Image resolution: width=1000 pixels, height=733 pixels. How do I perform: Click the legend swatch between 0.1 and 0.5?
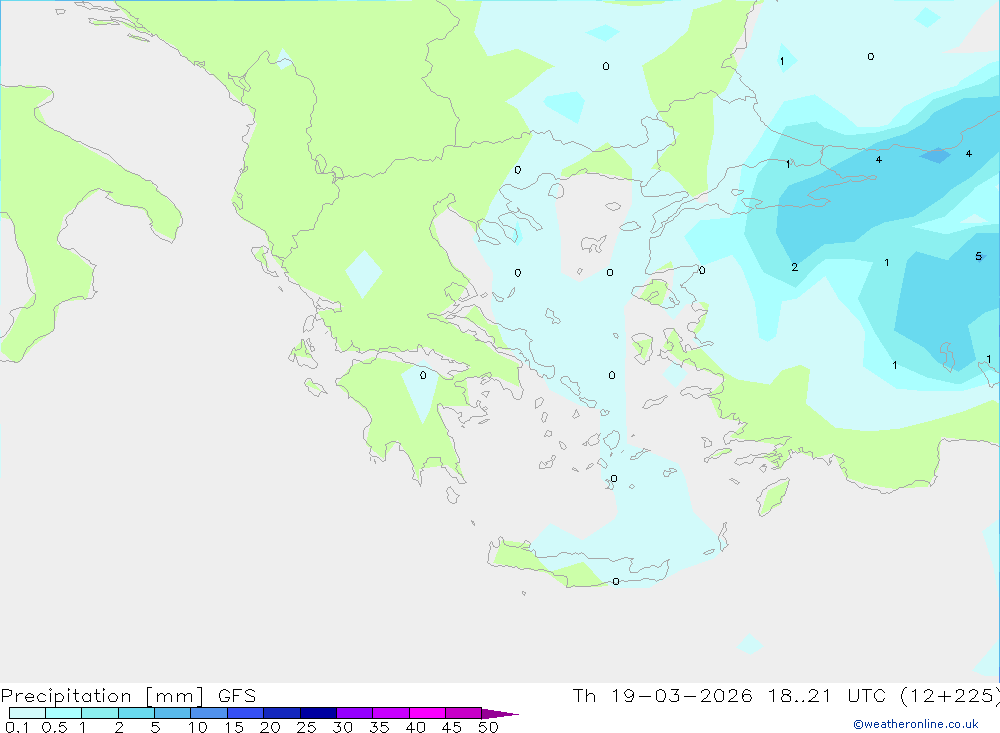pos(27,713)
